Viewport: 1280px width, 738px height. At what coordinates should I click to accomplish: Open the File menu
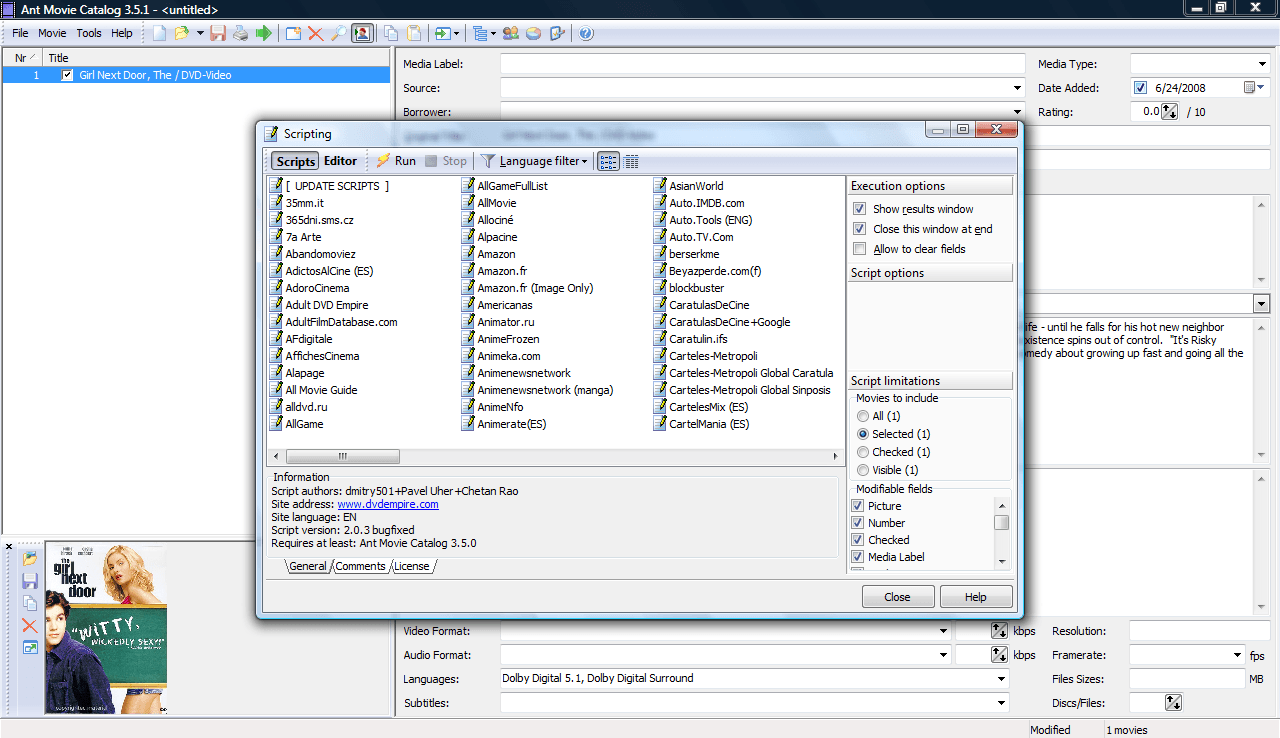pyautogui.click(x=20, y=33)
